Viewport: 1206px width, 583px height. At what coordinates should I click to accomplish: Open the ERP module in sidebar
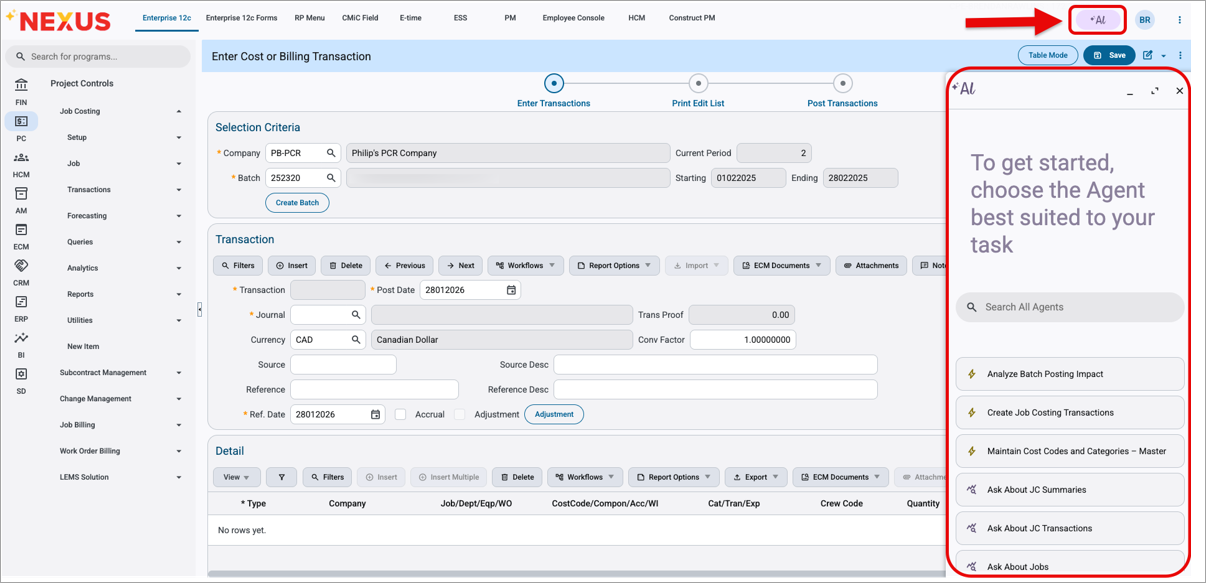tap(21, 309)
